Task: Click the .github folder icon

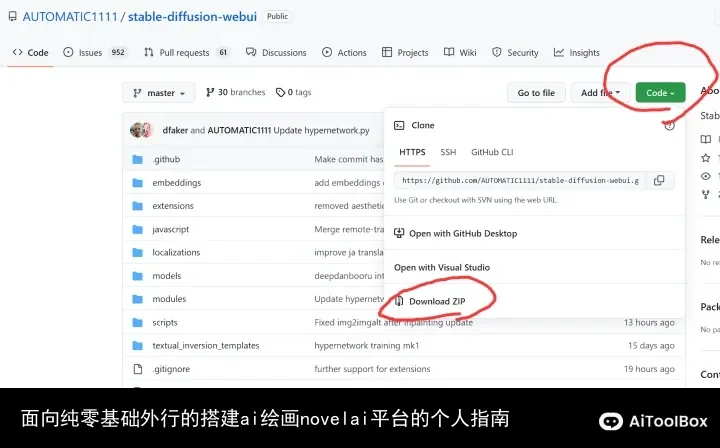Action: [137, 159]
